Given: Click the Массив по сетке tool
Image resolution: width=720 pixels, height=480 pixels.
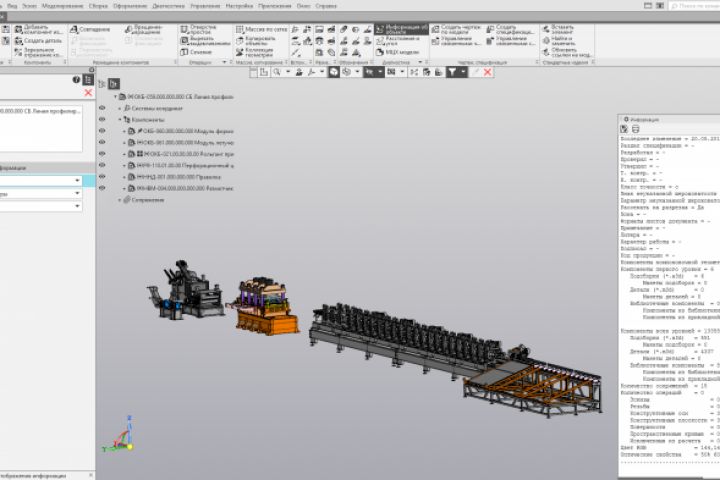Looking at the screenshot, I should [261, 29].
